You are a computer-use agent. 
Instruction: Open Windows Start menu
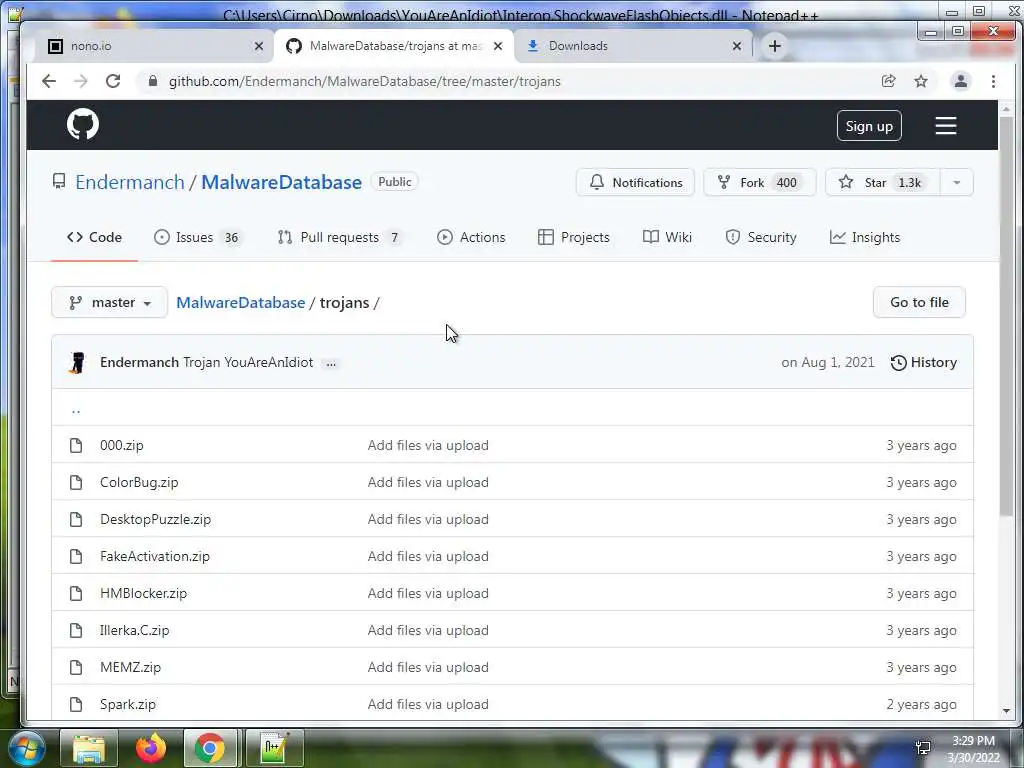26,748
